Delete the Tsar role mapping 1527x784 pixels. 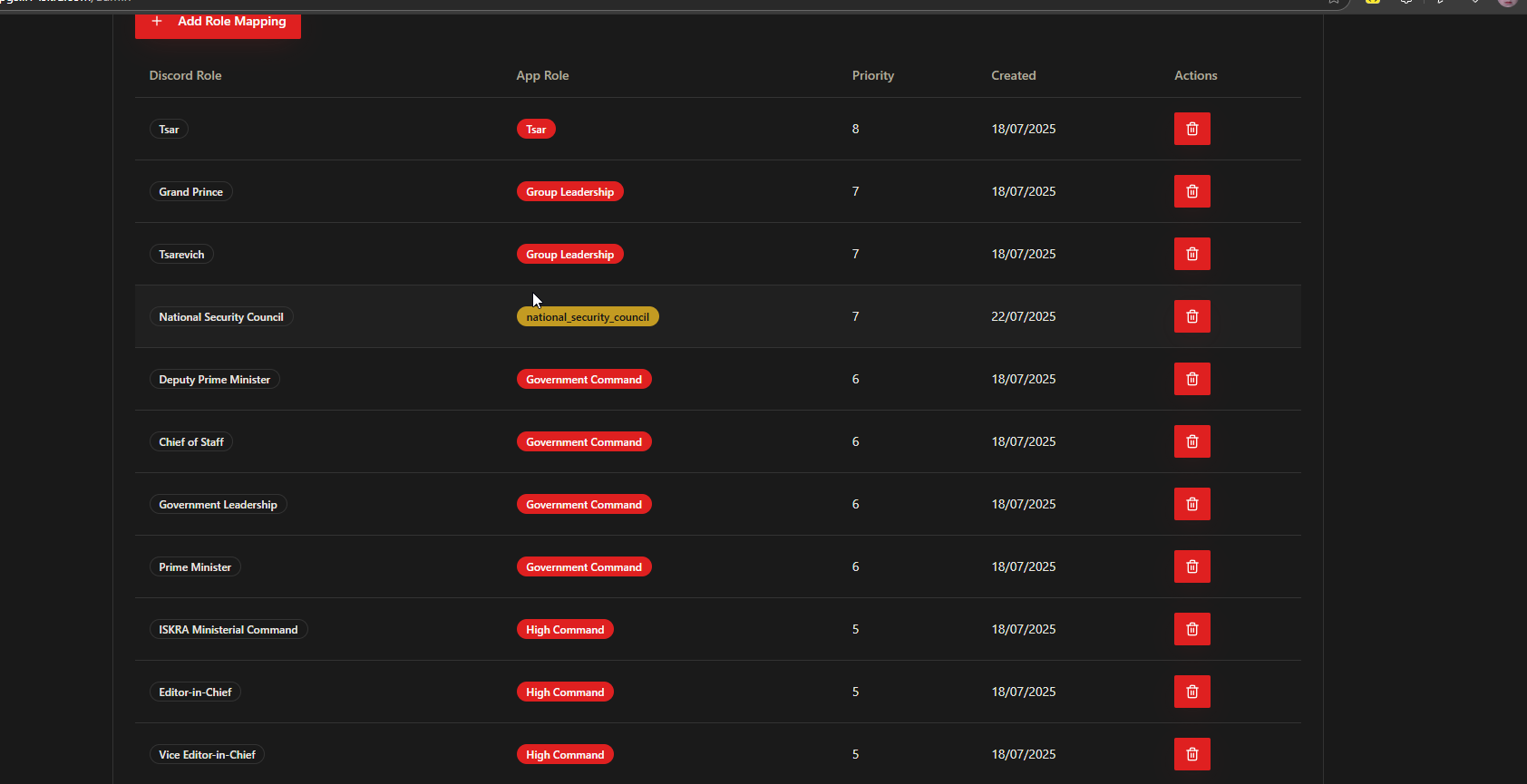coord(1191,129)
